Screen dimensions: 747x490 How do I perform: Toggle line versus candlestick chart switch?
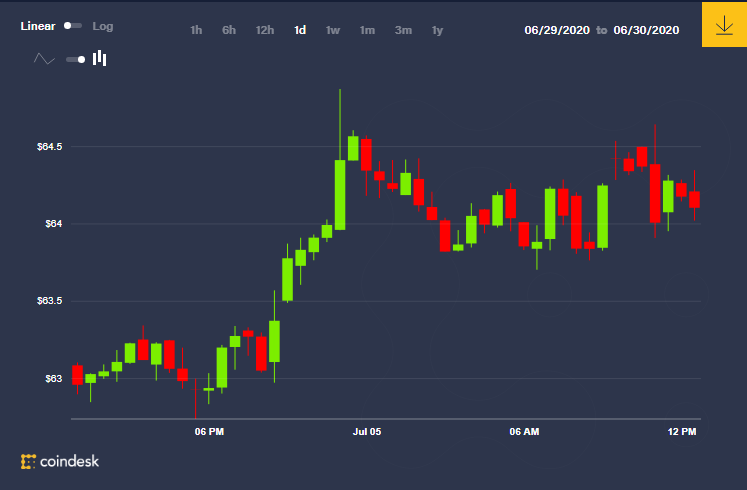click(x=75, y=60)
